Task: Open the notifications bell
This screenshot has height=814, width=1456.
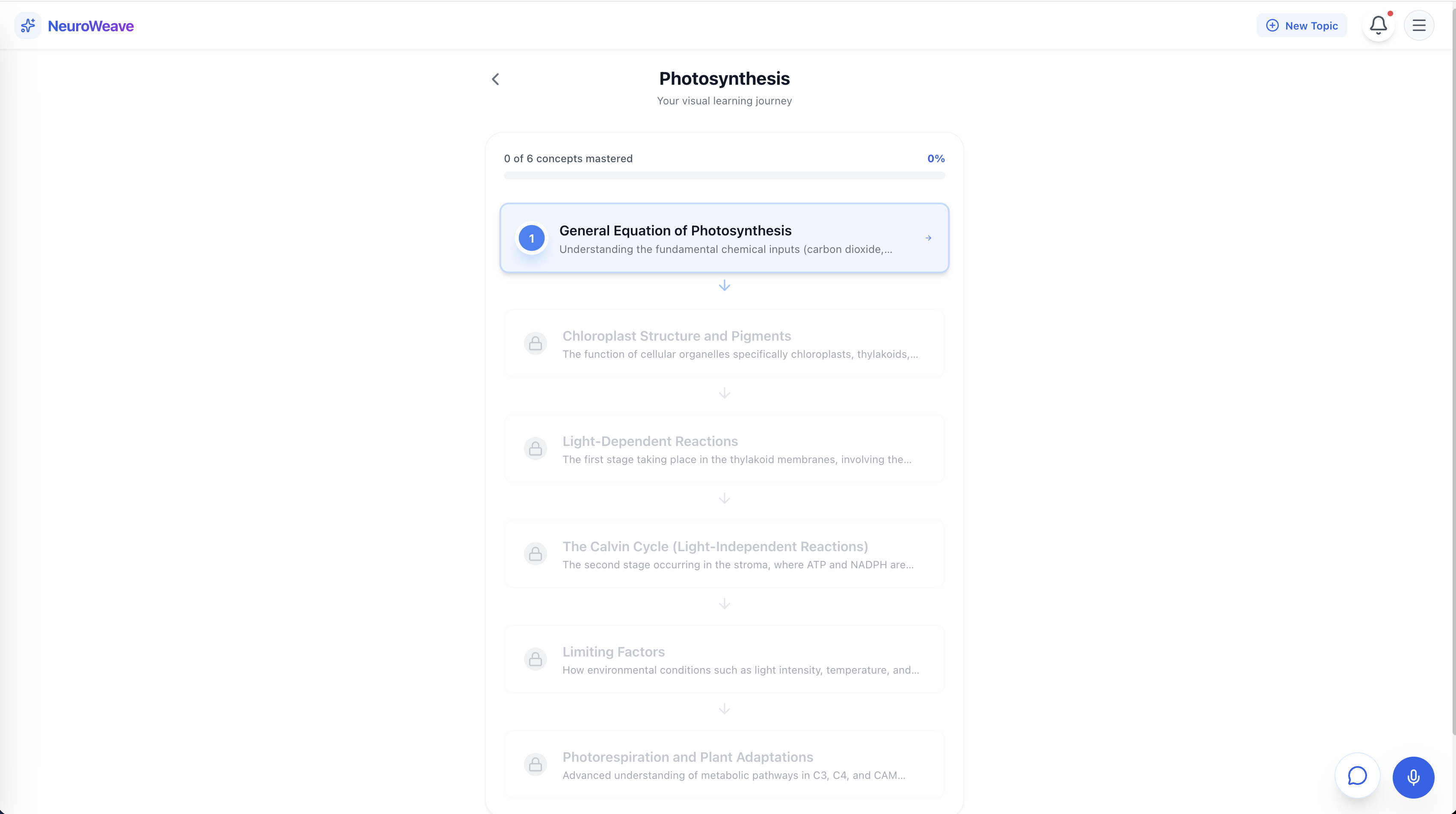Action: click(x=1378, y=25)
